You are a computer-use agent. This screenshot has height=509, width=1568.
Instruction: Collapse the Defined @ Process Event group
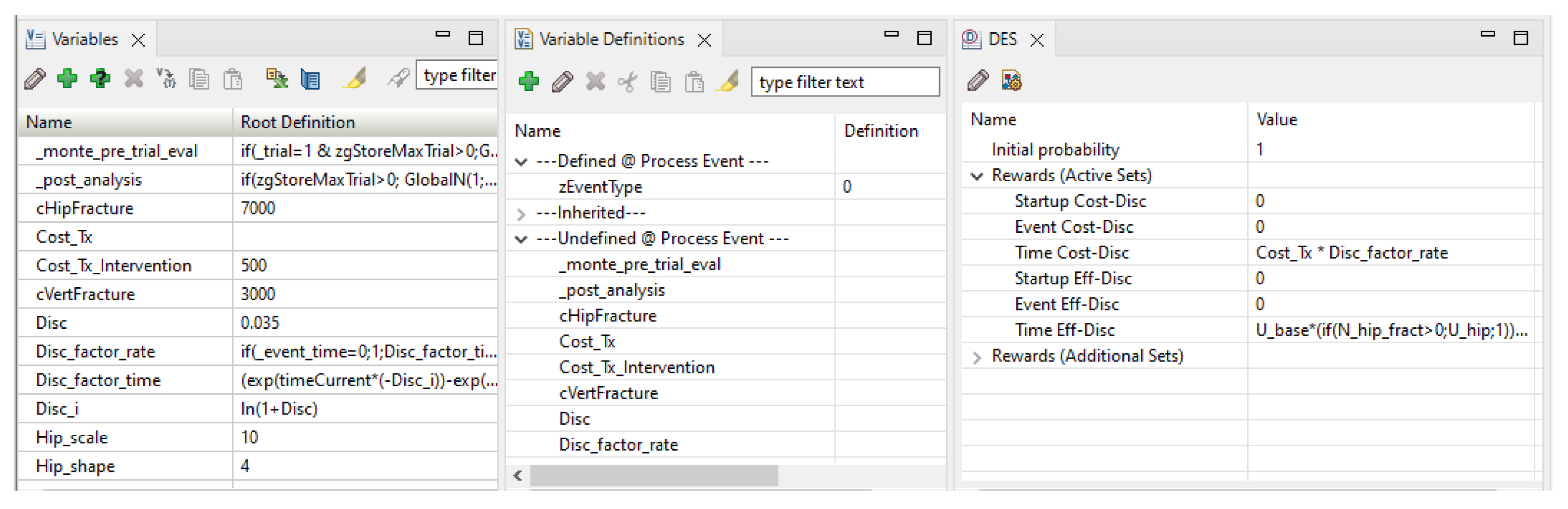[x=521, y=162]
